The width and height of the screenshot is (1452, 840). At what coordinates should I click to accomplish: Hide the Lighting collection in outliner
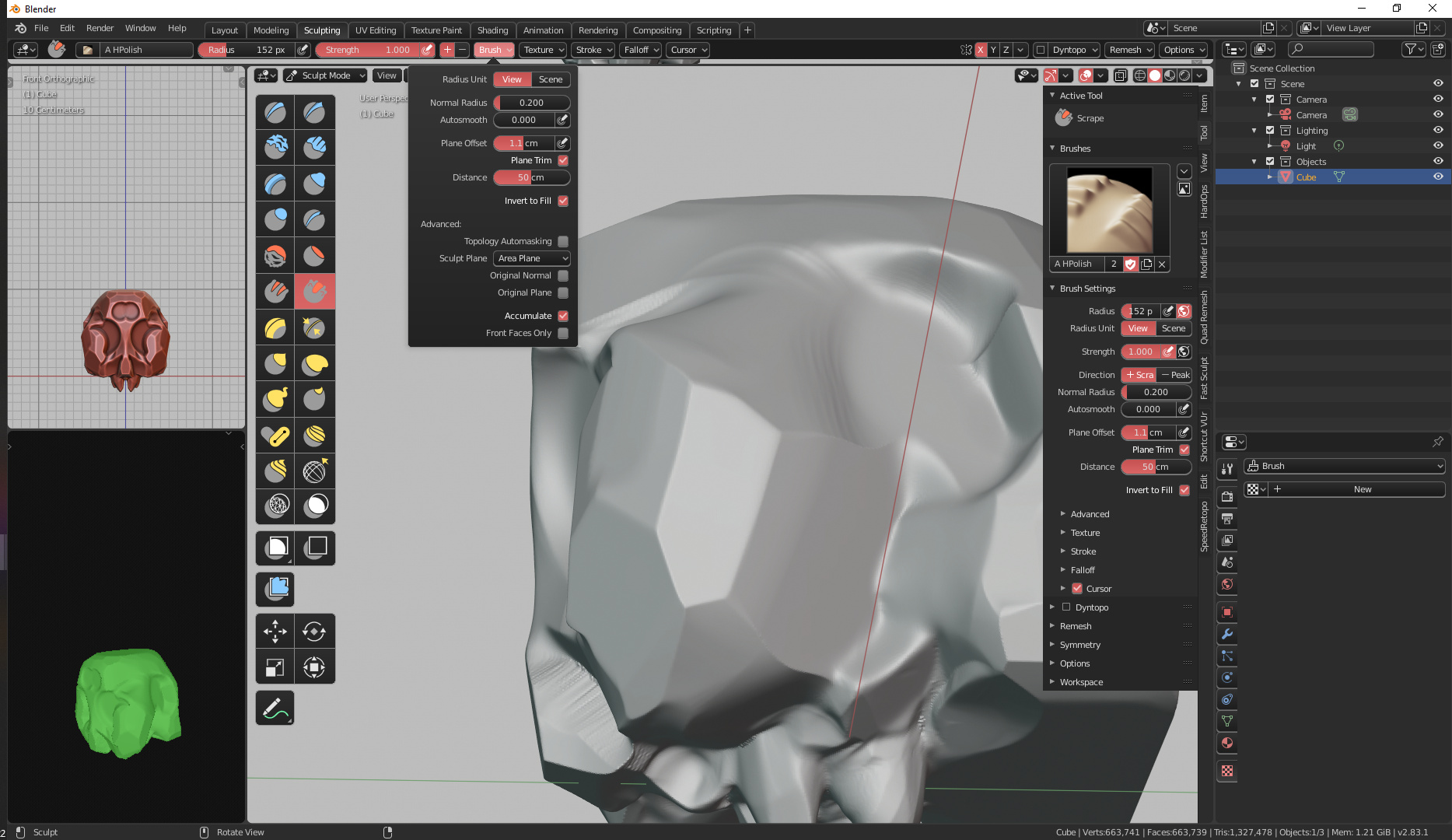tap(1438, 130)
